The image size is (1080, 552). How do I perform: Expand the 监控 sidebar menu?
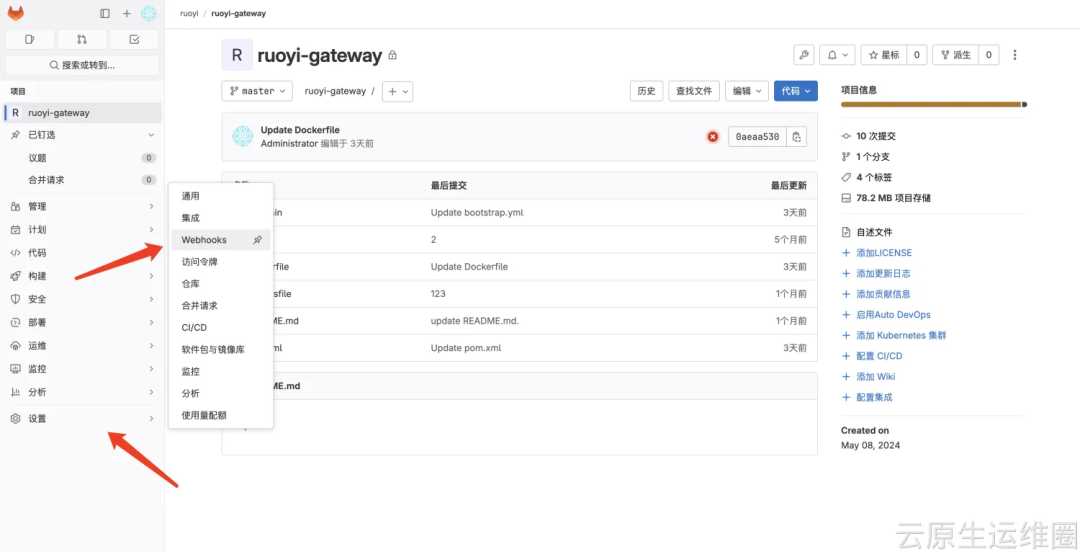(x=83, y=369)
